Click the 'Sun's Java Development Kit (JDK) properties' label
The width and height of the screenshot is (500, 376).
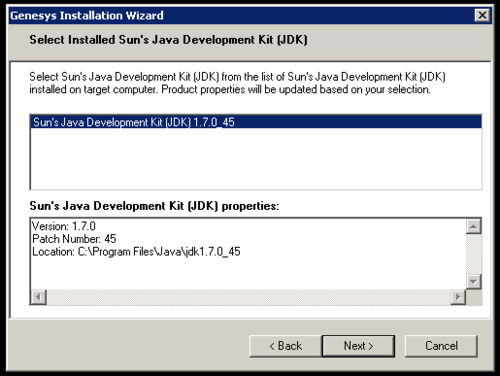[154, 206]
